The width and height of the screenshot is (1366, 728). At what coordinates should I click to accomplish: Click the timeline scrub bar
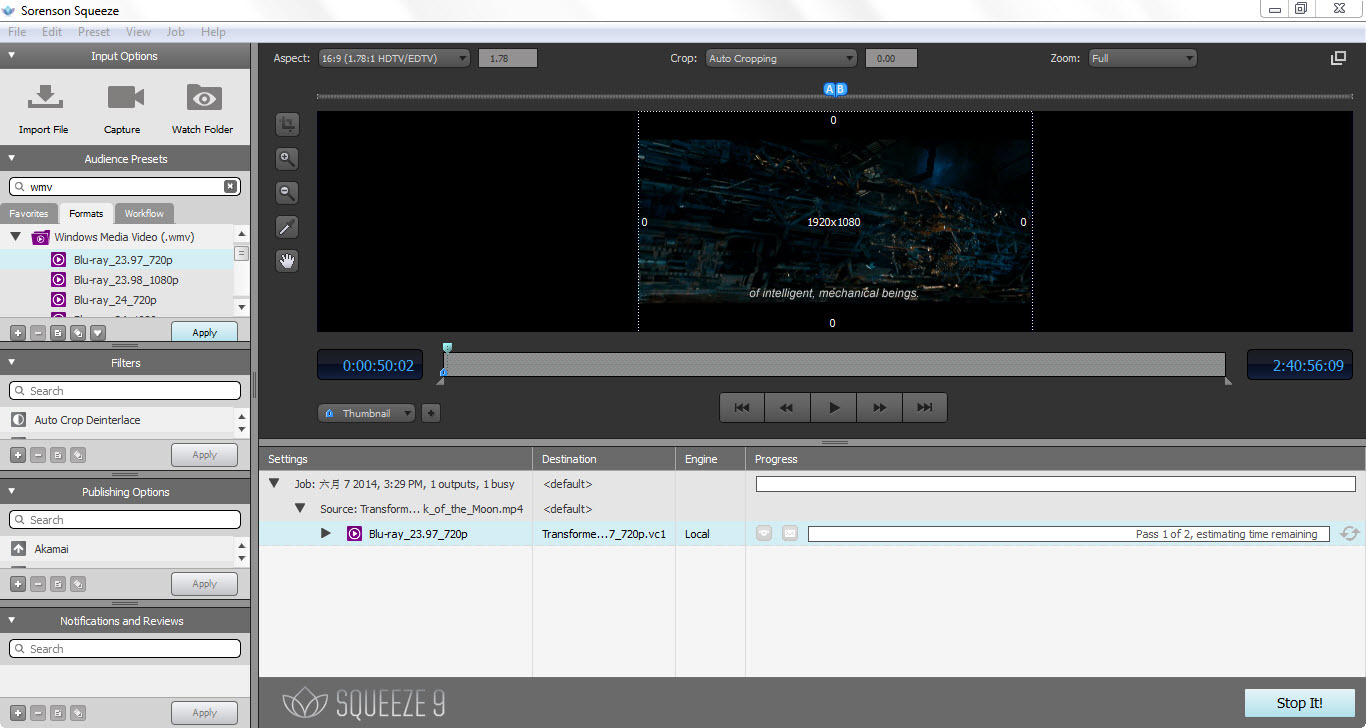[x=834, y=364]
